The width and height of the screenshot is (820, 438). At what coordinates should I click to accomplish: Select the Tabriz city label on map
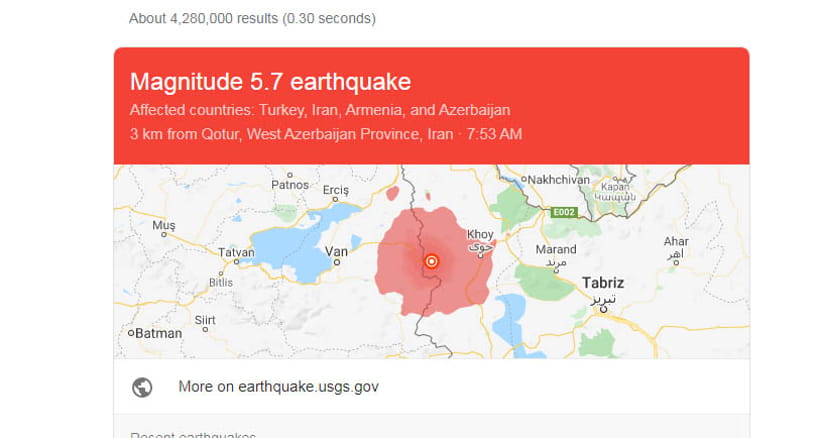[603, 283]
